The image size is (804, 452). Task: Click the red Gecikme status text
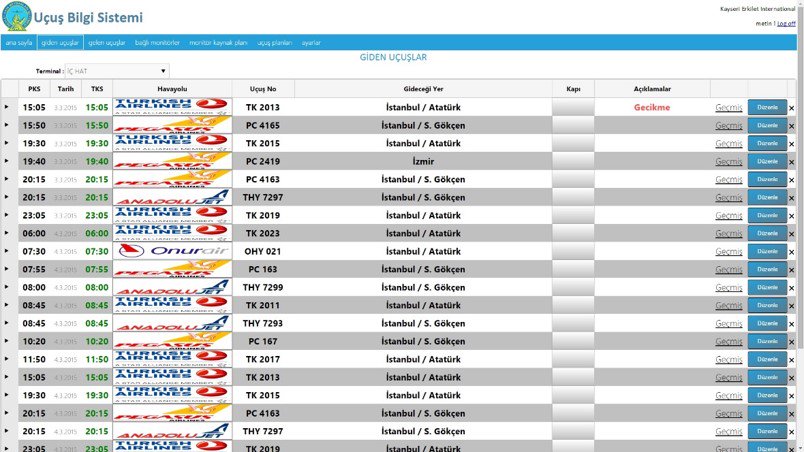click(652, 107)
